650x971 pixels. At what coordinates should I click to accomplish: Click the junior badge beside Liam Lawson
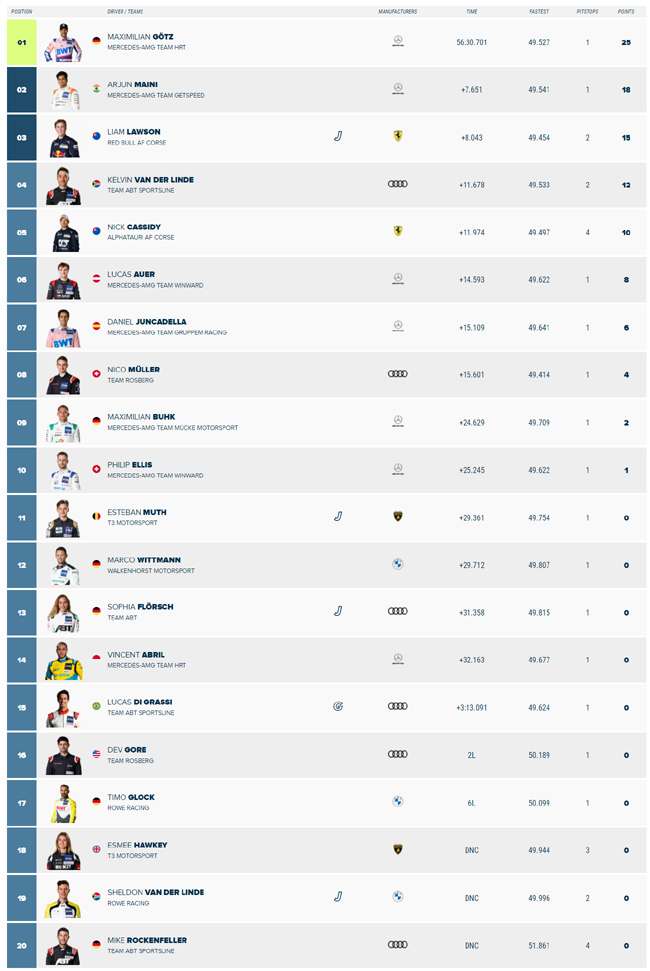pos(338,136)
